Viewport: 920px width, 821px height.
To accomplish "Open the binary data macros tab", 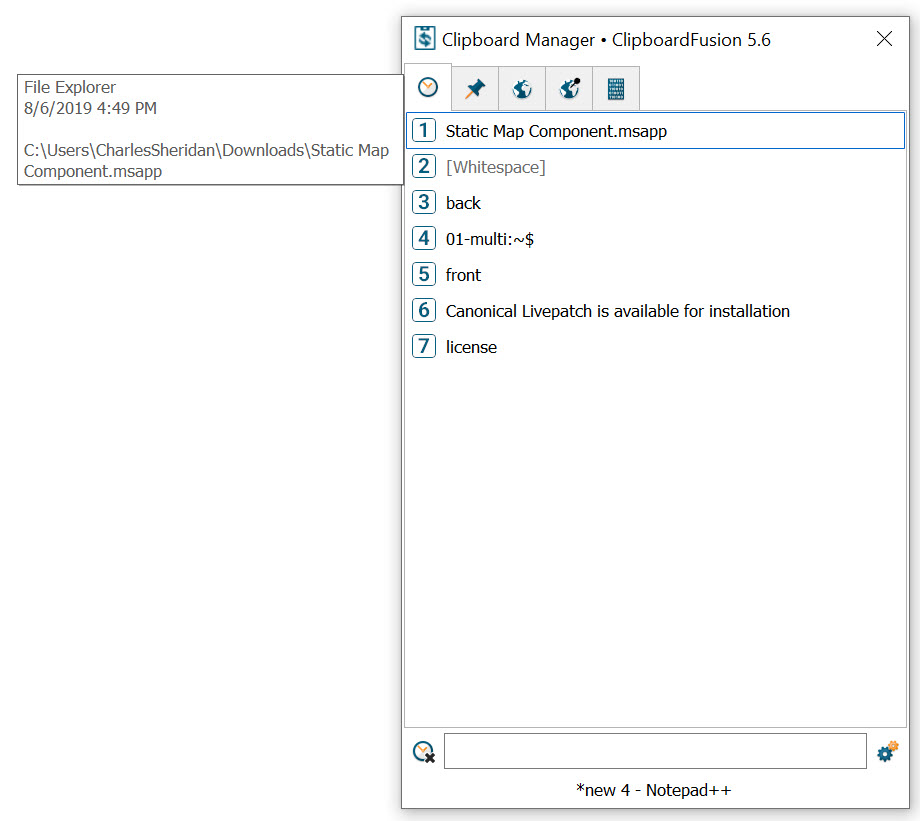I will pos(616,89).
